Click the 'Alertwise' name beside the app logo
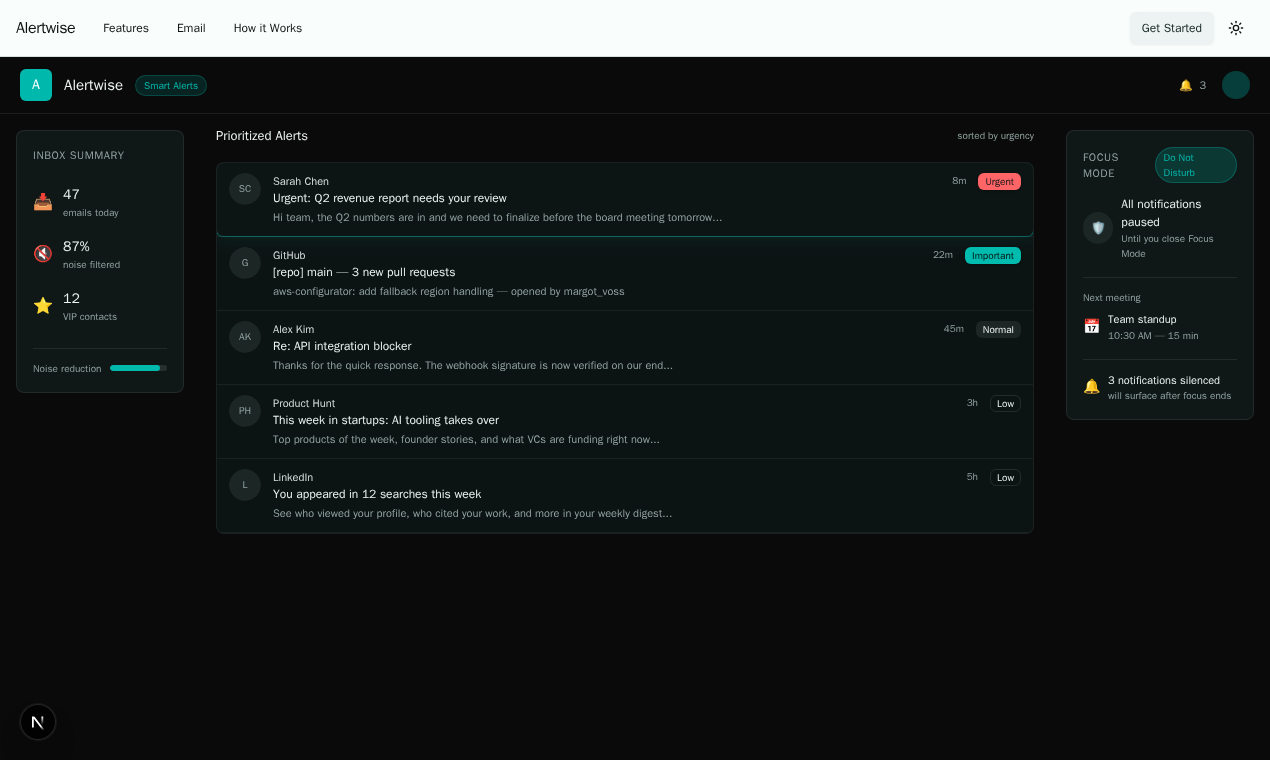Screen dimensions: 1270x760 (93, 85)
